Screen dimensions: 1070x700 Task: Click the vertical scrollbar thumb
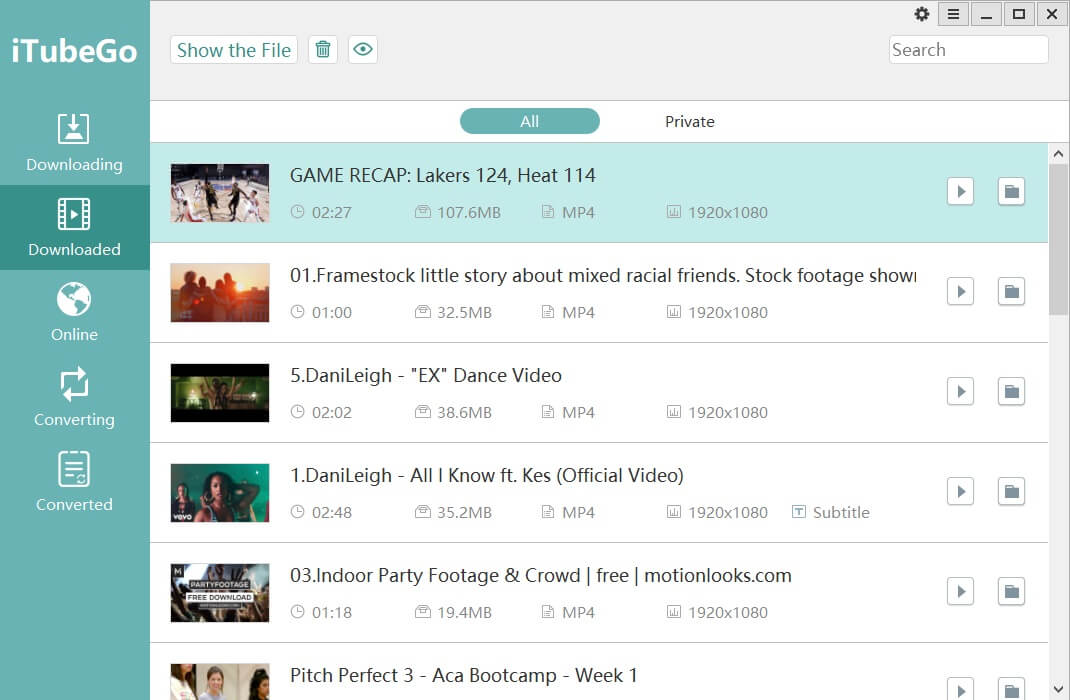(x=1058, y=239)
